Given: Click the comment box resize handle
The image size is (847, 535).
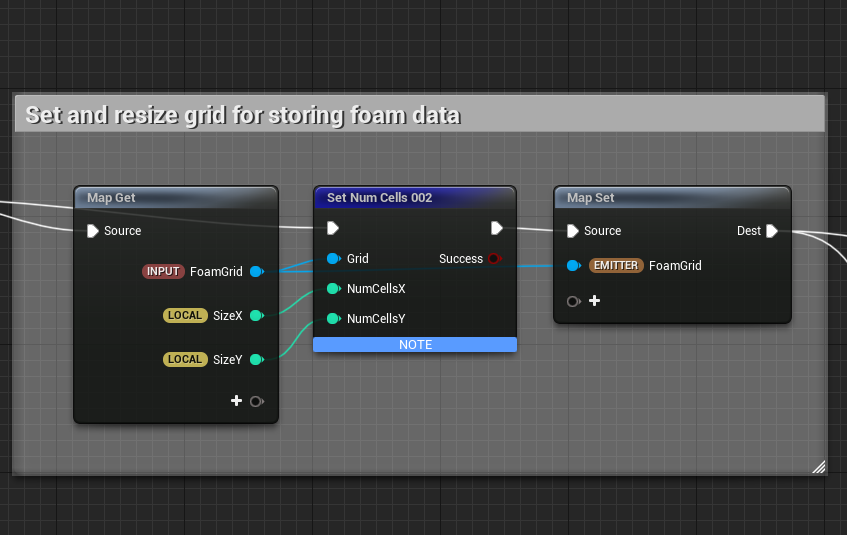Looking at the screenshot, I should (x=818, y=465).
